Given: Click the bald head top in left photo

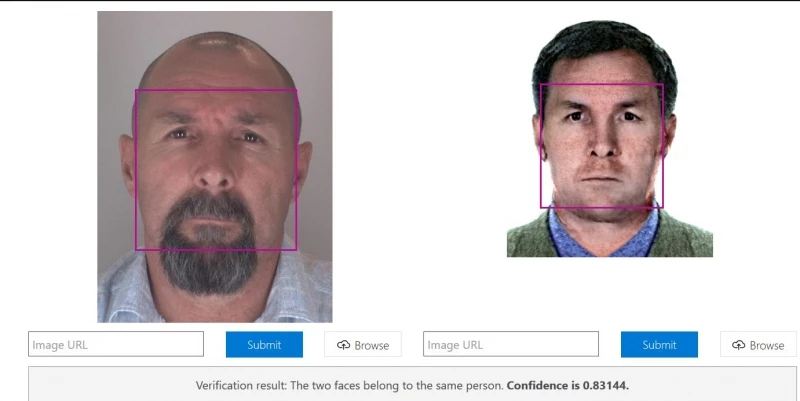Looking at the screenshot, I should [217, 56].
